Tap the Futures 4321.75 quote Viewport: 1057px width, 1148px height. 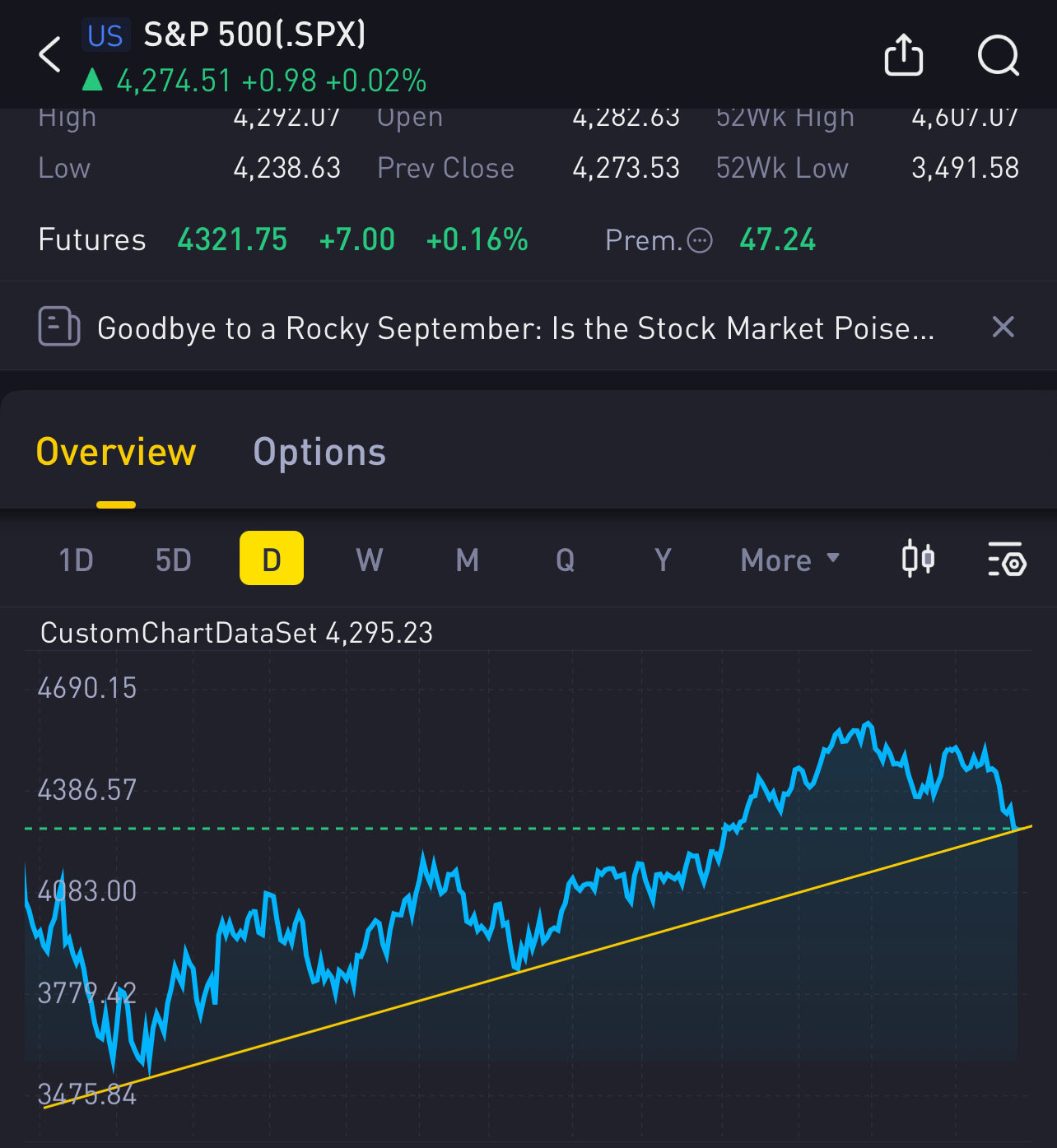232,240
